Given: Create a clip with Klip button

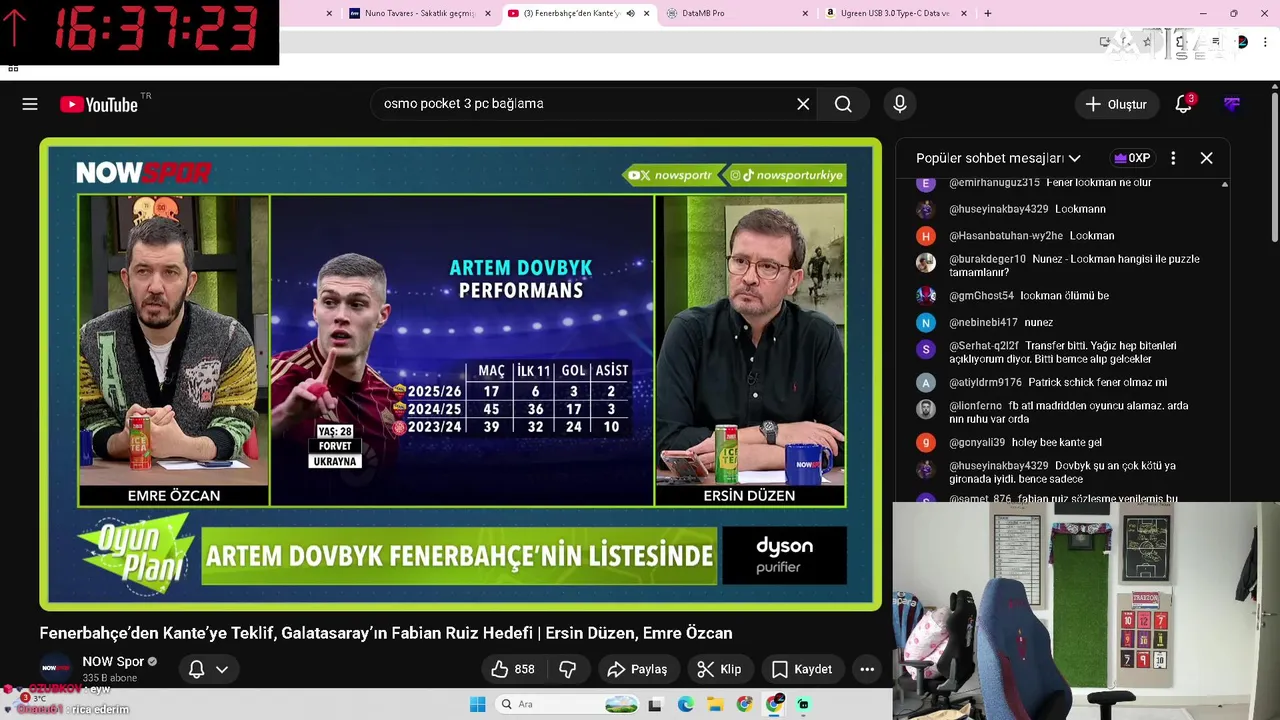Looking at the screenshot, I should 720,669.
